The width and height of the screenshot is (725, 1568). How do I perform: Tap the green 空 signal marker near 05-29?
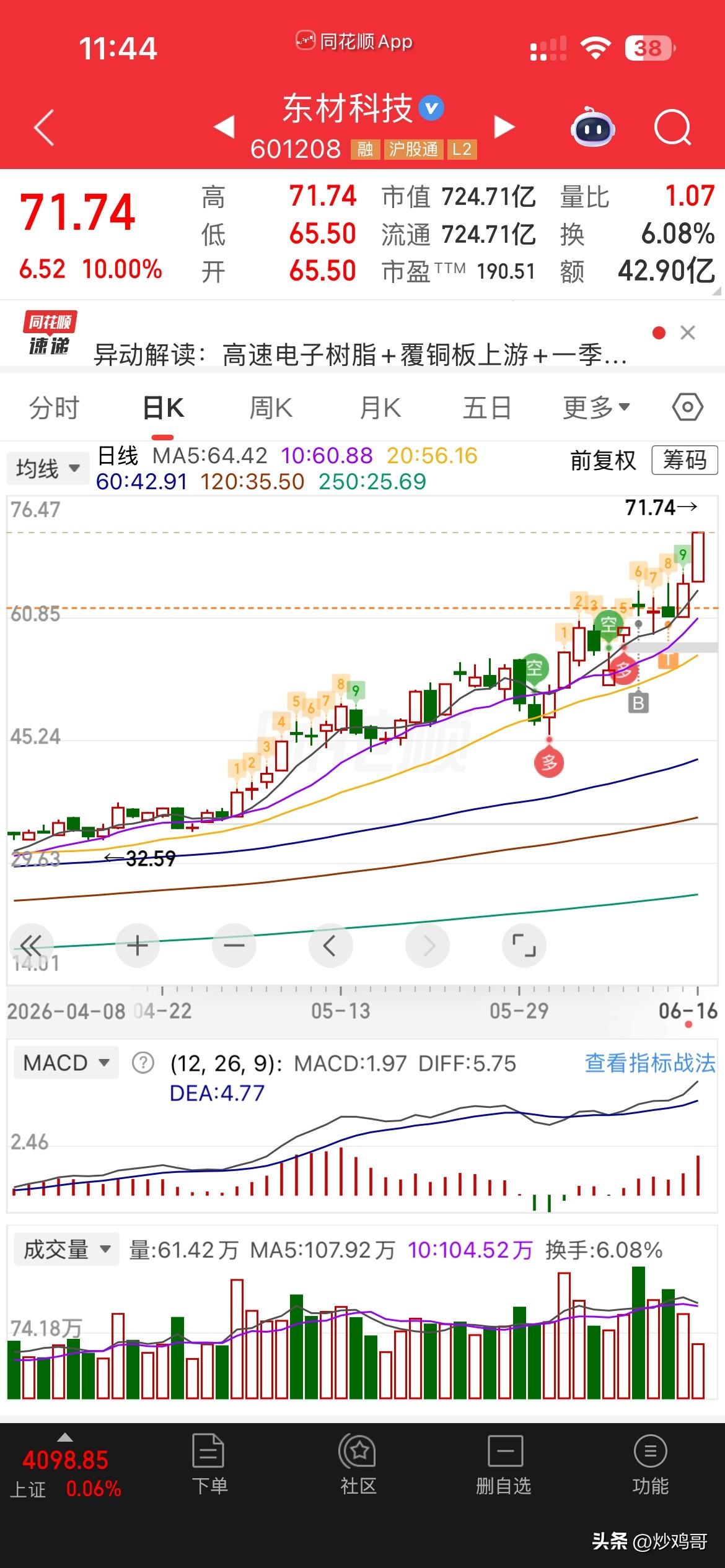click(535, 668)
